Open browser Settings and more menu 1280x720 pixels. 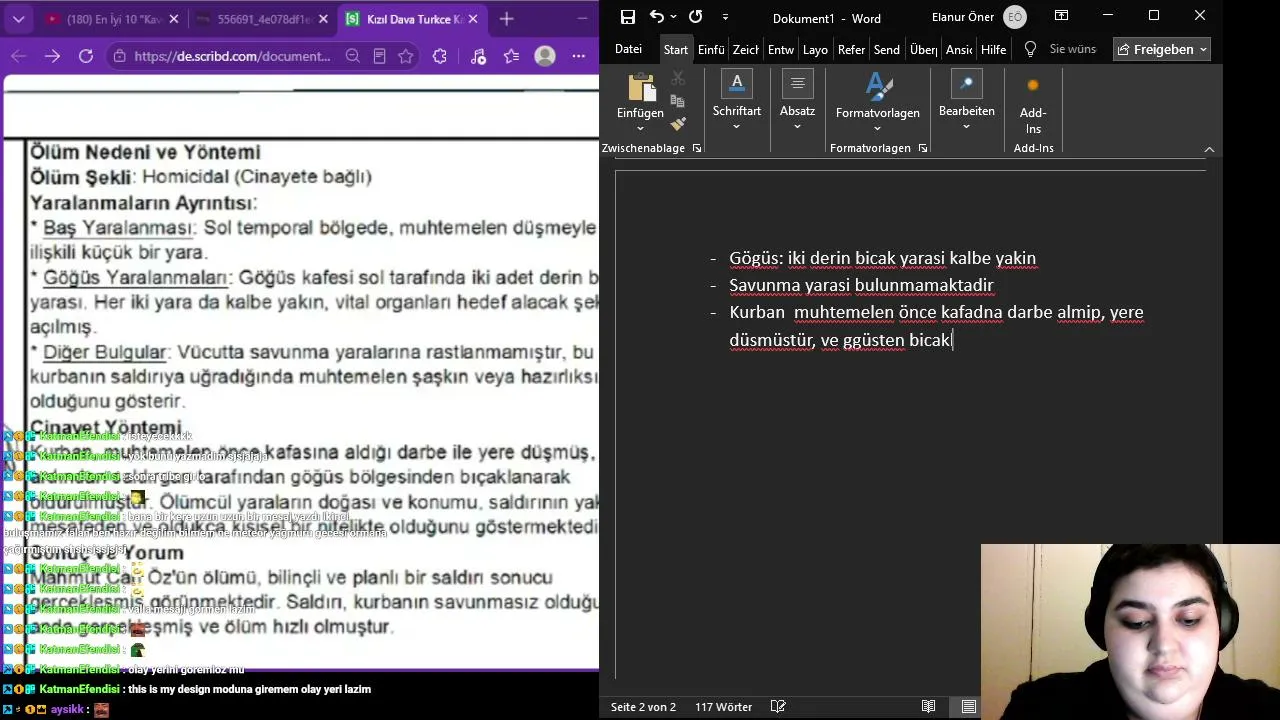pos(579,56)
